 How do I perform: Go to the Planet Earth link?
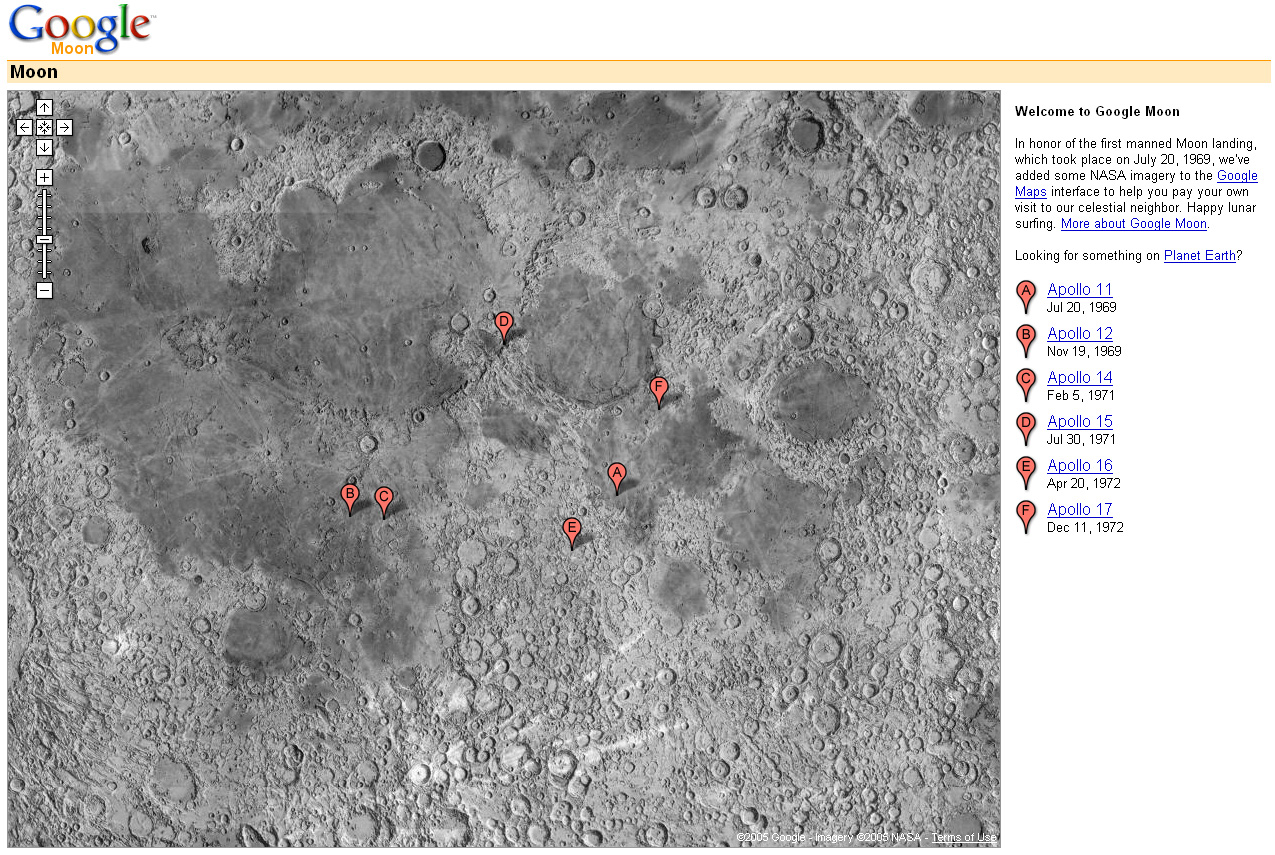[1199, 256]
